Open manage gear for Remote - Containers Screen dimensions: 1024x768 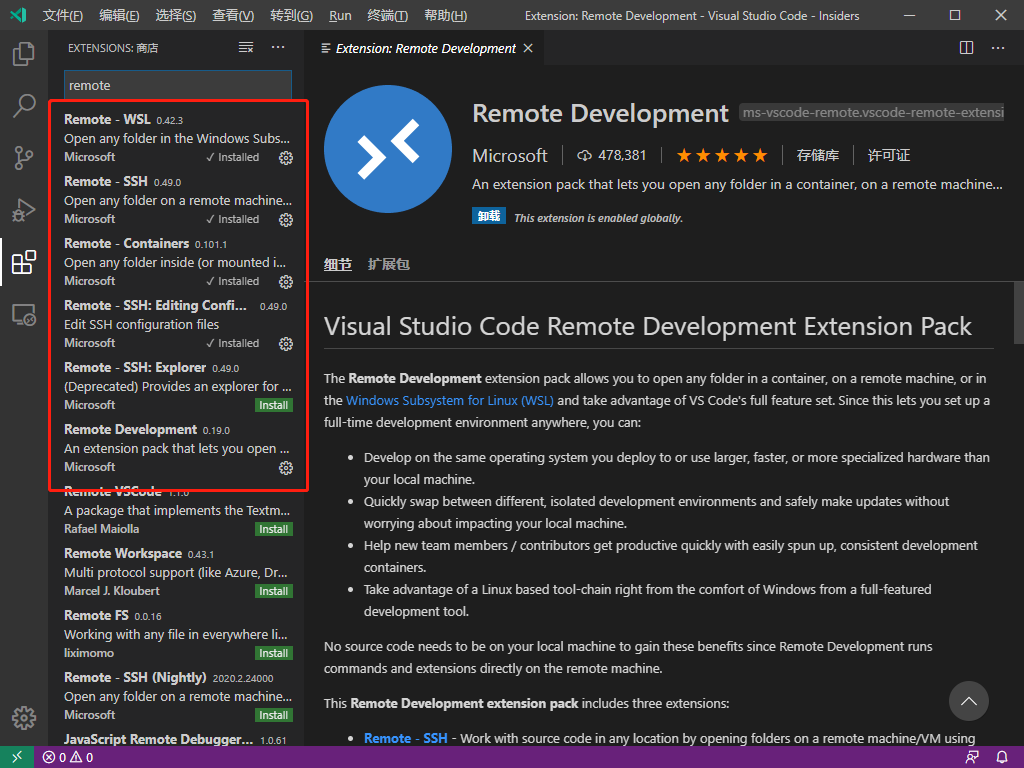[286, 281]
